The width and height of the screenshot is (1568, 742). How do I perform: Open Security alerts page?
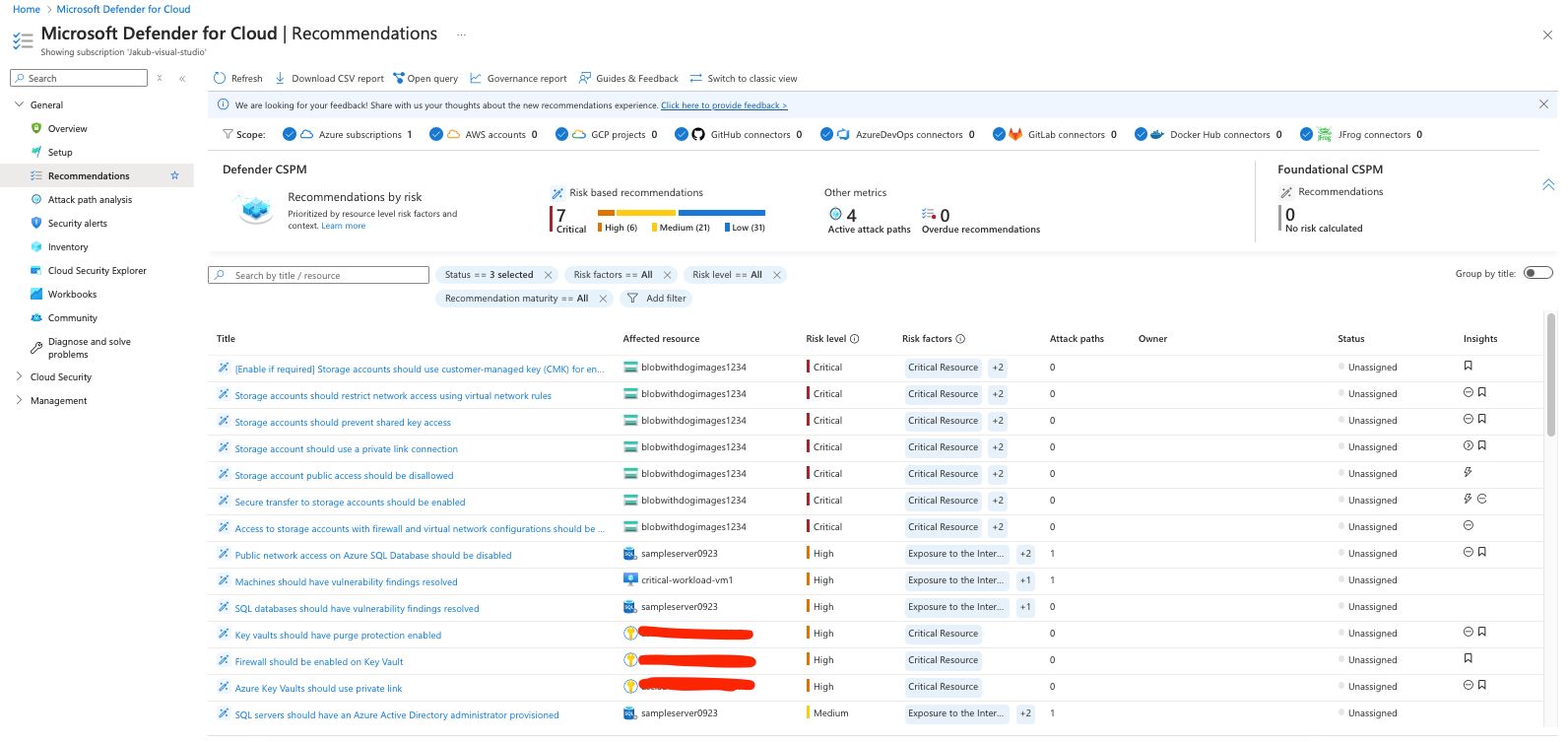click(x=78, y=223)
